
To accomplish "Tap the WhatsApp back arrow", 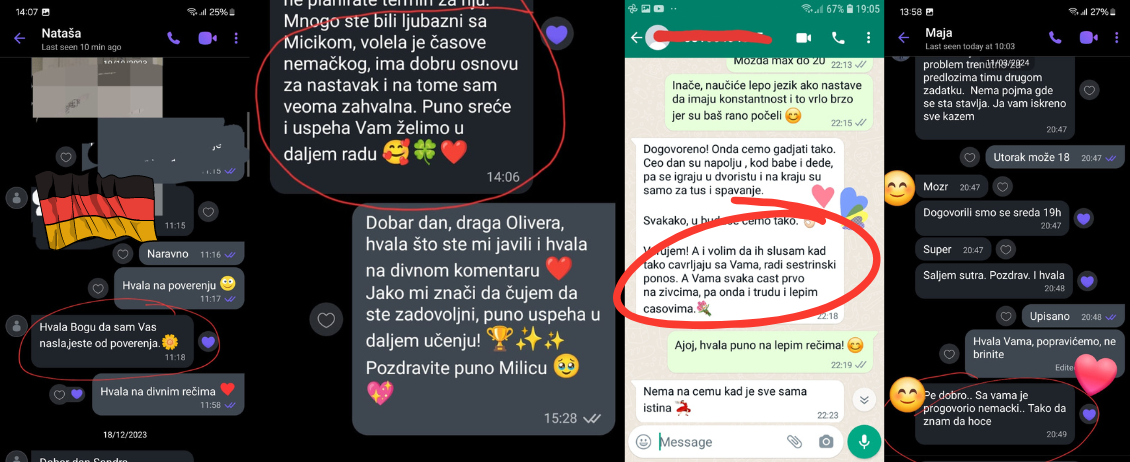I will 636,37.
